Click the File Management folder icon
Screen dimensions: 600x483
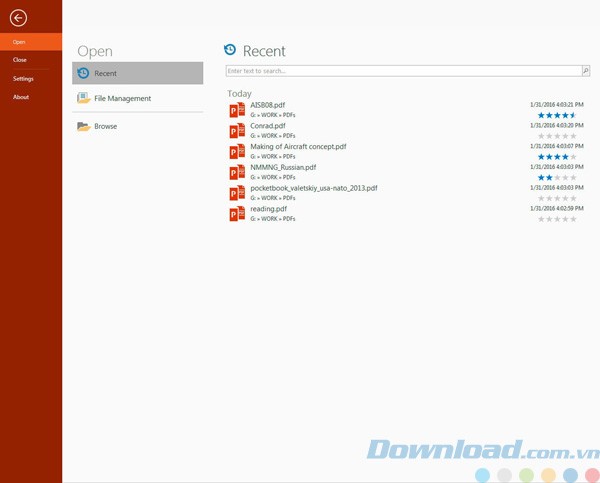coord(83,98)
